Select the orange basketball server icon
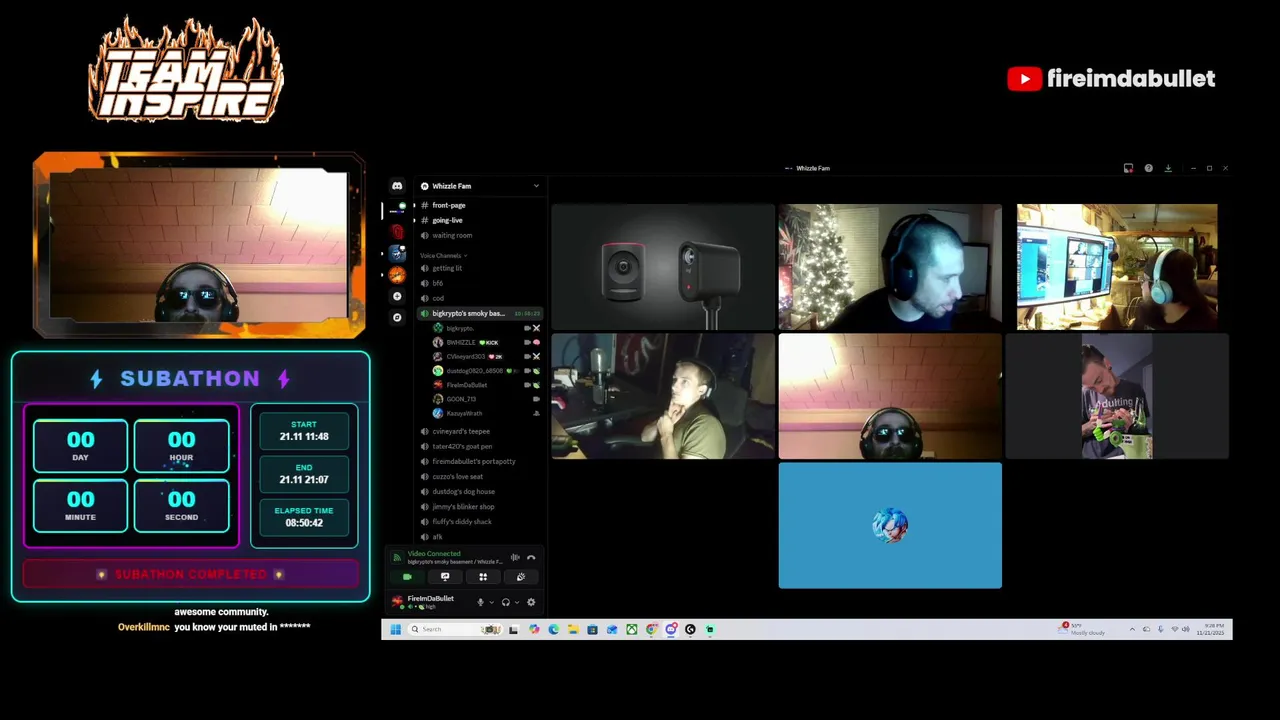Viewport: 1280px width, 720px height. [x=397, y=274]
